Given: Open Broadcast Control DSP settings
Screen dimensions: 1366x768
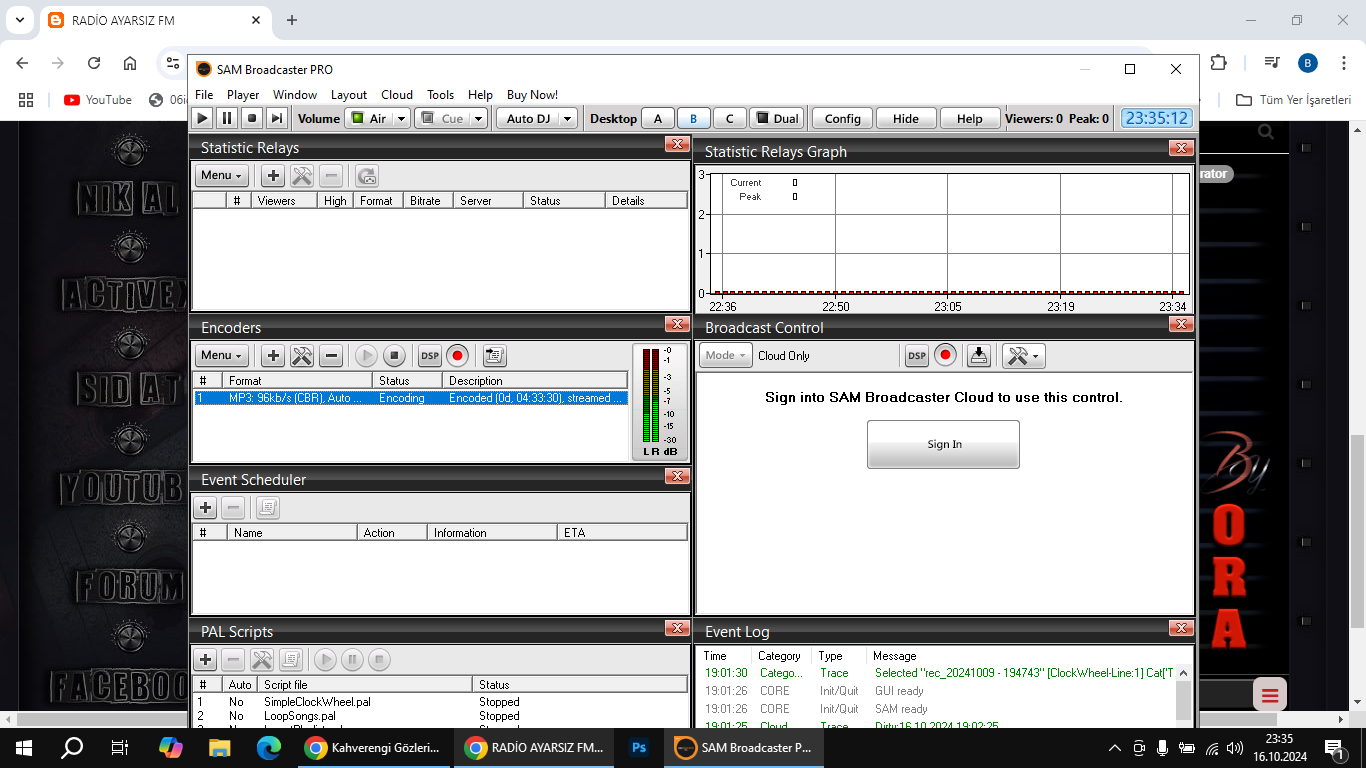Looking at the screenshot, I should (x=916, y=356).
